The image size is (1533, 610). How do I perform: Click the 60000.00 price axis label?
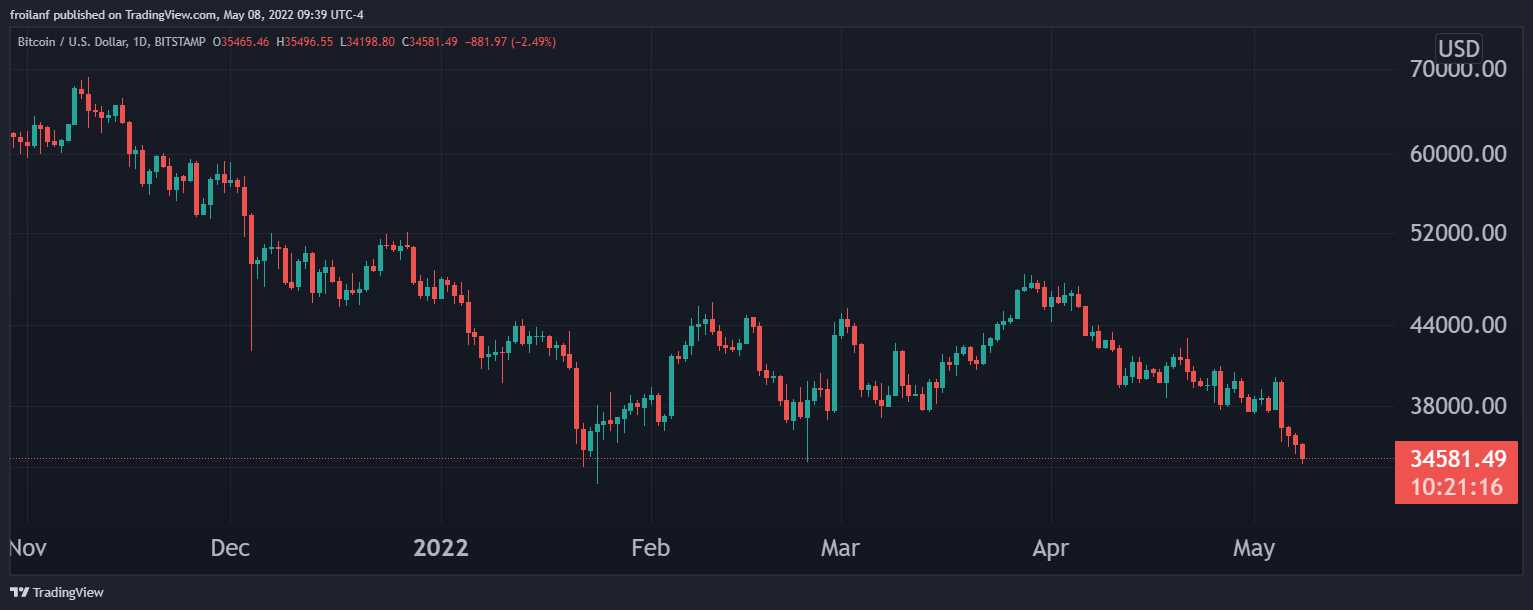click(x=1458, y=154)
